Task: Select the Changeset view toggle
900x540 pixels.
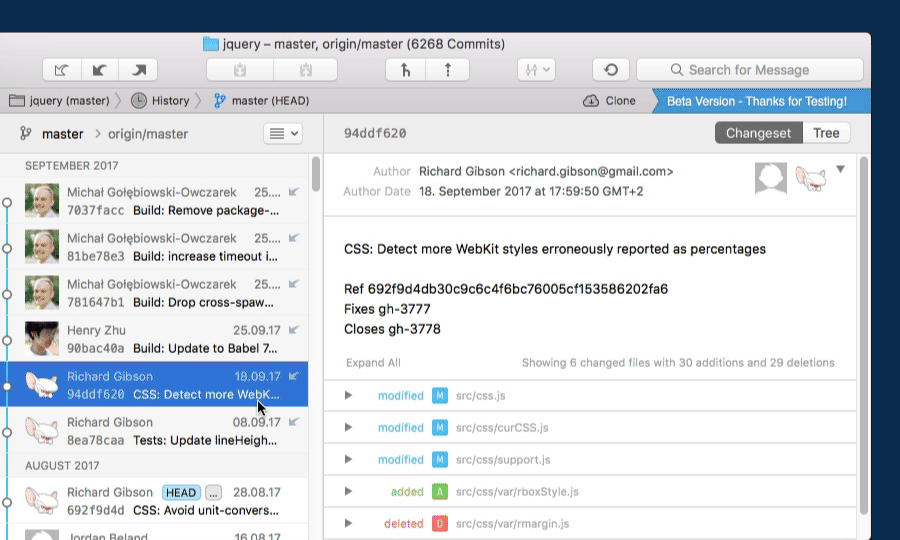Action: pos(758,133)
